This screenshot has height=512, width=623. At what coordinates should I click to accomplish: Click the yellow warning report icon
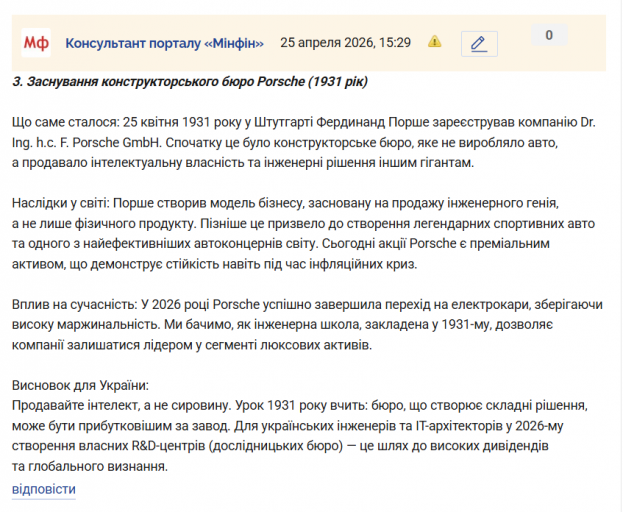pos(434,41)
